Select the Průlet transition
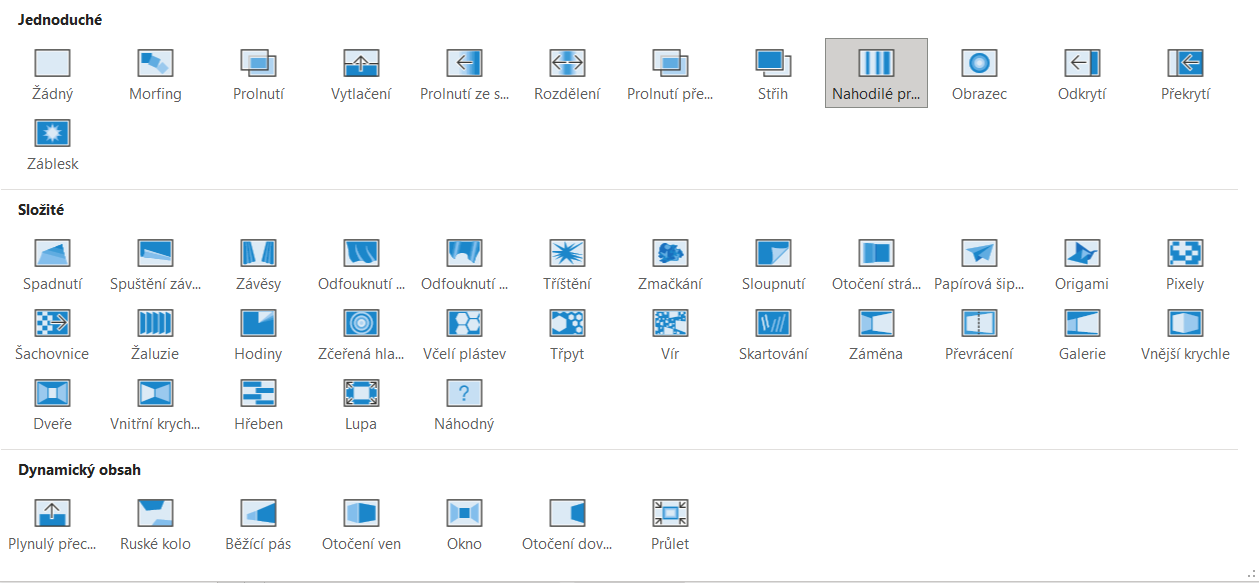 point(670,523)
